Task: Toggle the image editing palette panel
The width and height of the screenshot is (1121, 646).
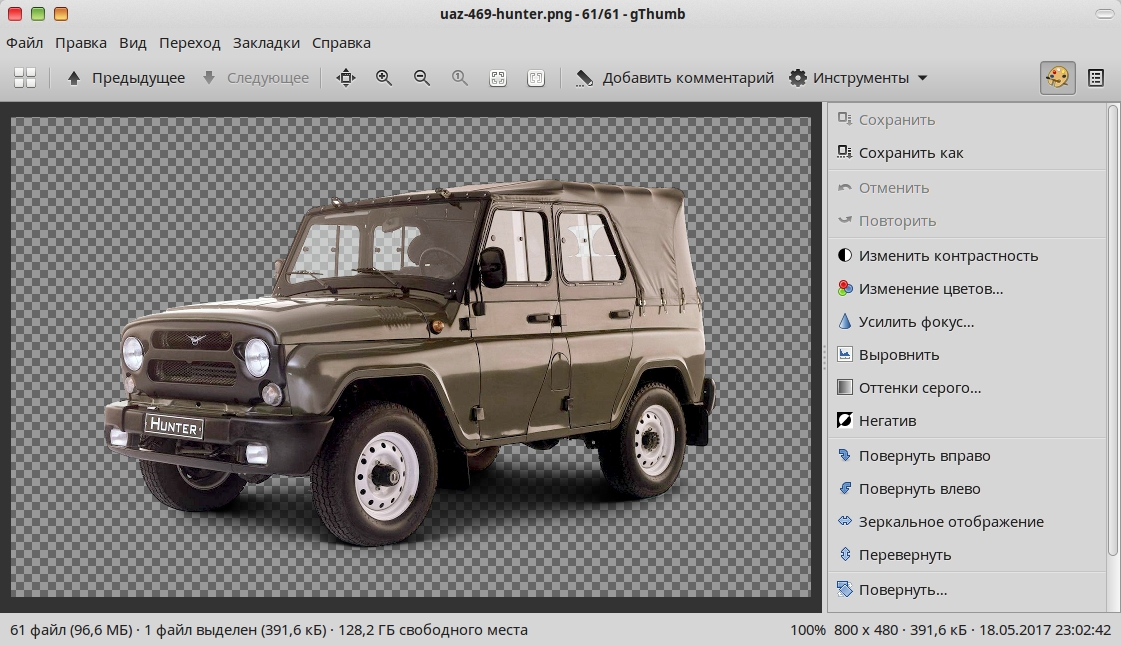Action: [x=1057, y=78]
